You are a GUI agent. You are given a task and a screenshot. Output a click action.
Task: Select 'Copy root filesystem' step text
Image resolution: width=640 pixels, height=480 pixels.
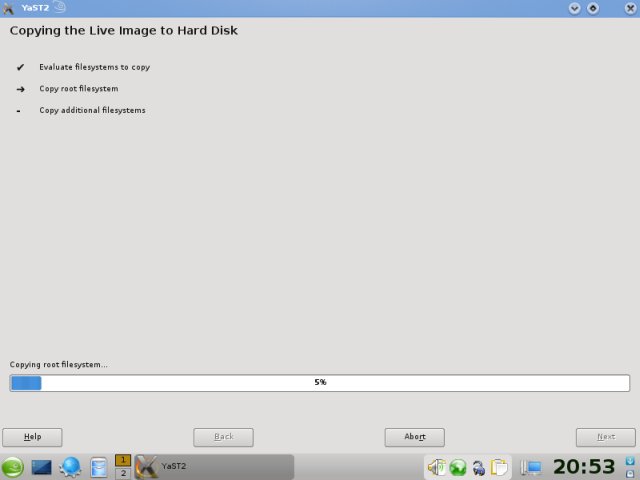pyautogui.click(x=79, y=89)
